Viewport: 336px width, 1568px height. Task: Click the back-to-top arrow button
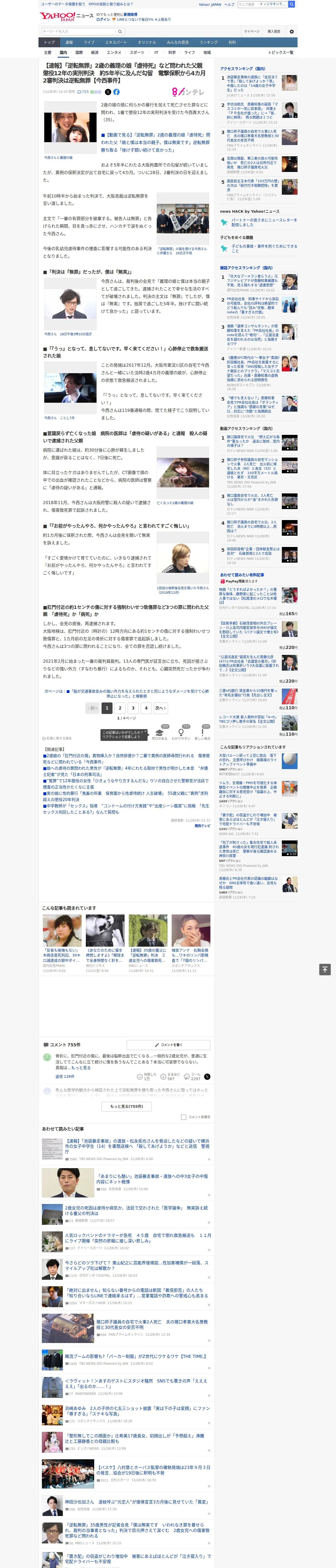point(325,970)
